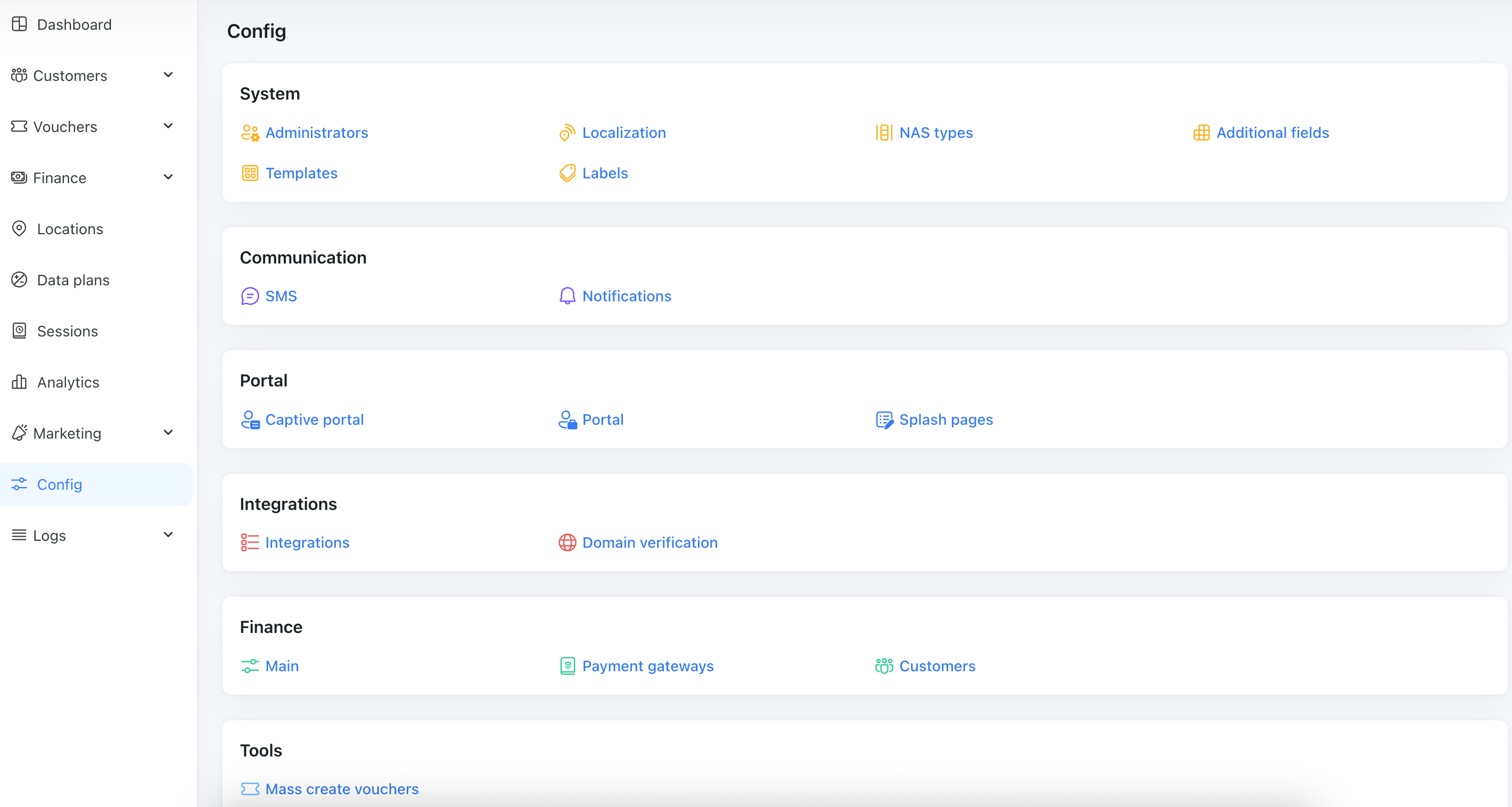The height and width of the screenshot is (807, 1512).
Task: Click the NAS types server icon
Action: [884, 133]
